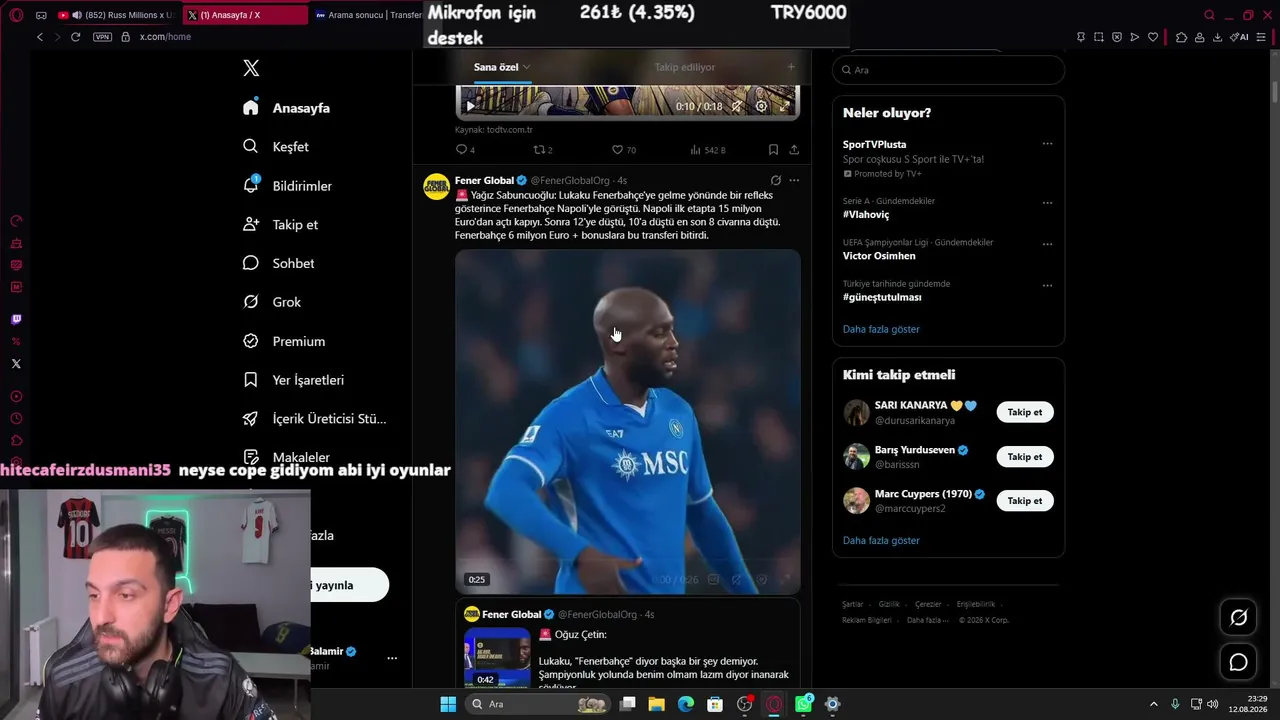Viewport: 1280px width, 720px height.
Task: View analytics showing 542 B views
Action: point(707,150)
